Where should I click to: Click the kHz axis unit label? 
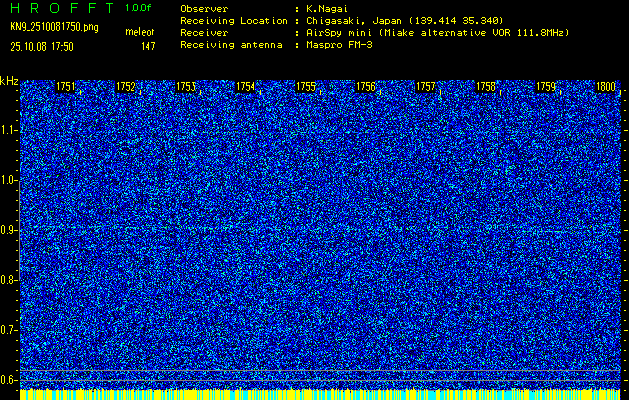pos(9,81)
